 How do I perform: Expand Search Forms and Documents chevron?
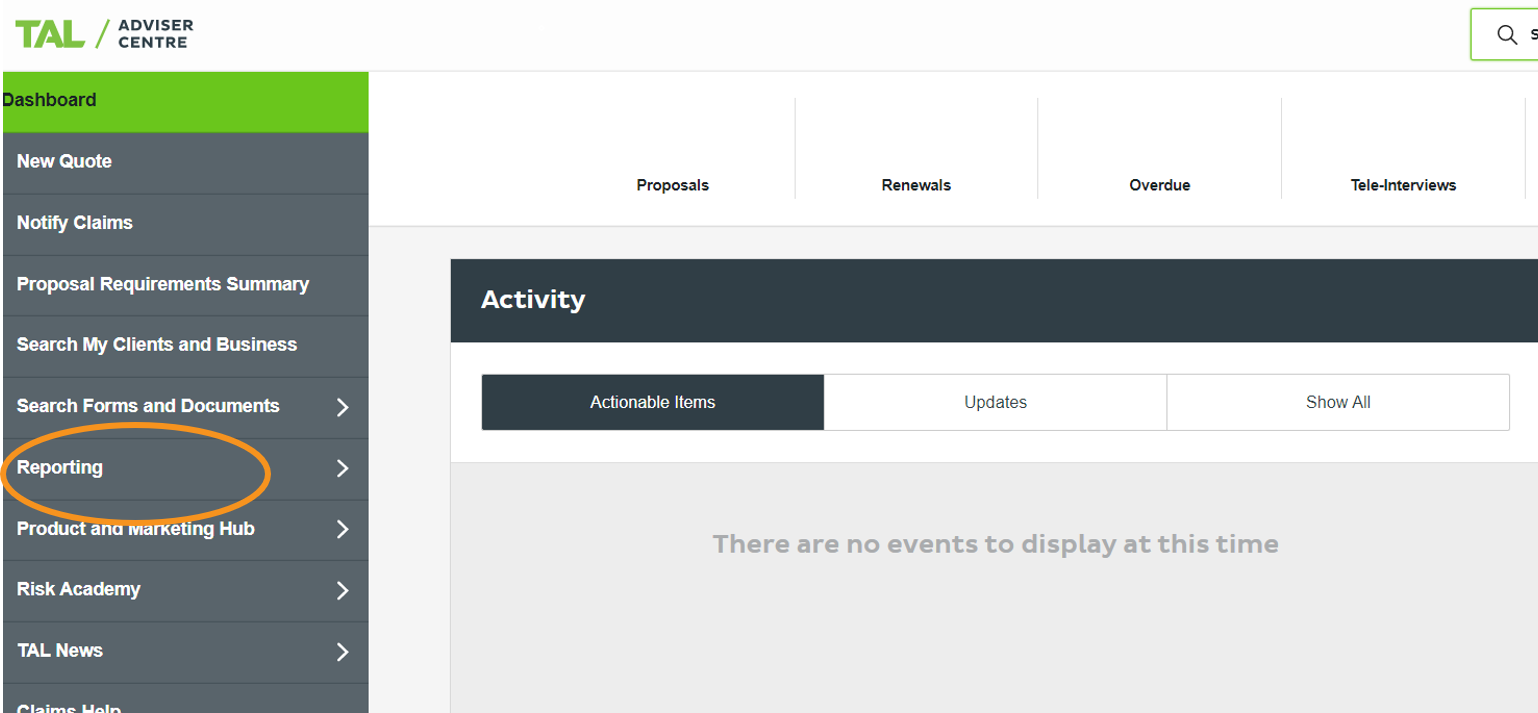coord(342,407)
